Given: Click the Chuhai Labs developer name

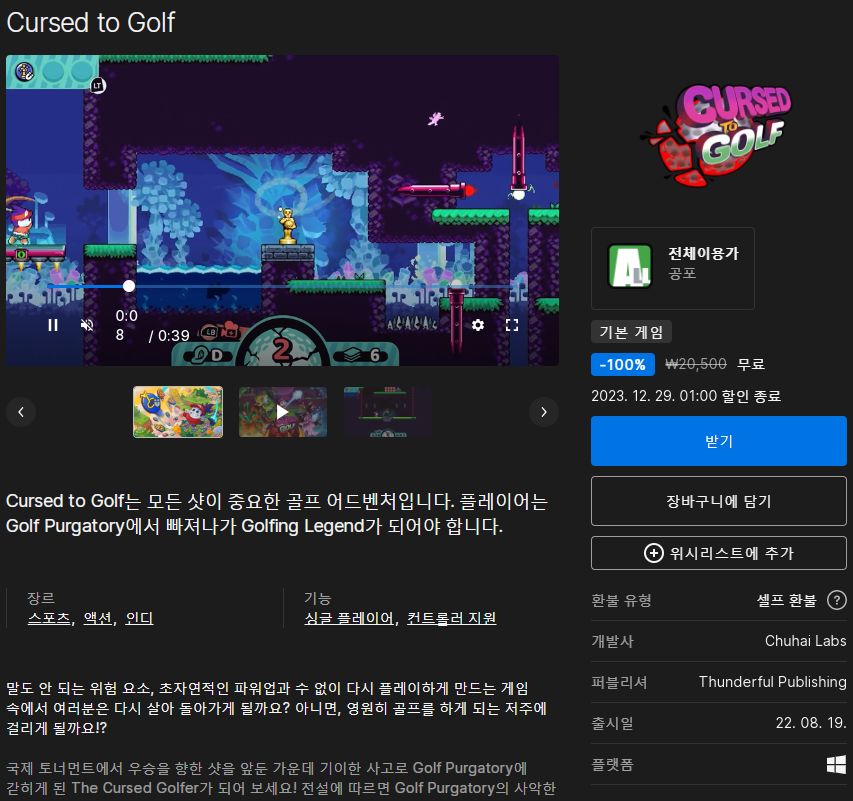Looking at the screenshot, I should click(805, 641).
